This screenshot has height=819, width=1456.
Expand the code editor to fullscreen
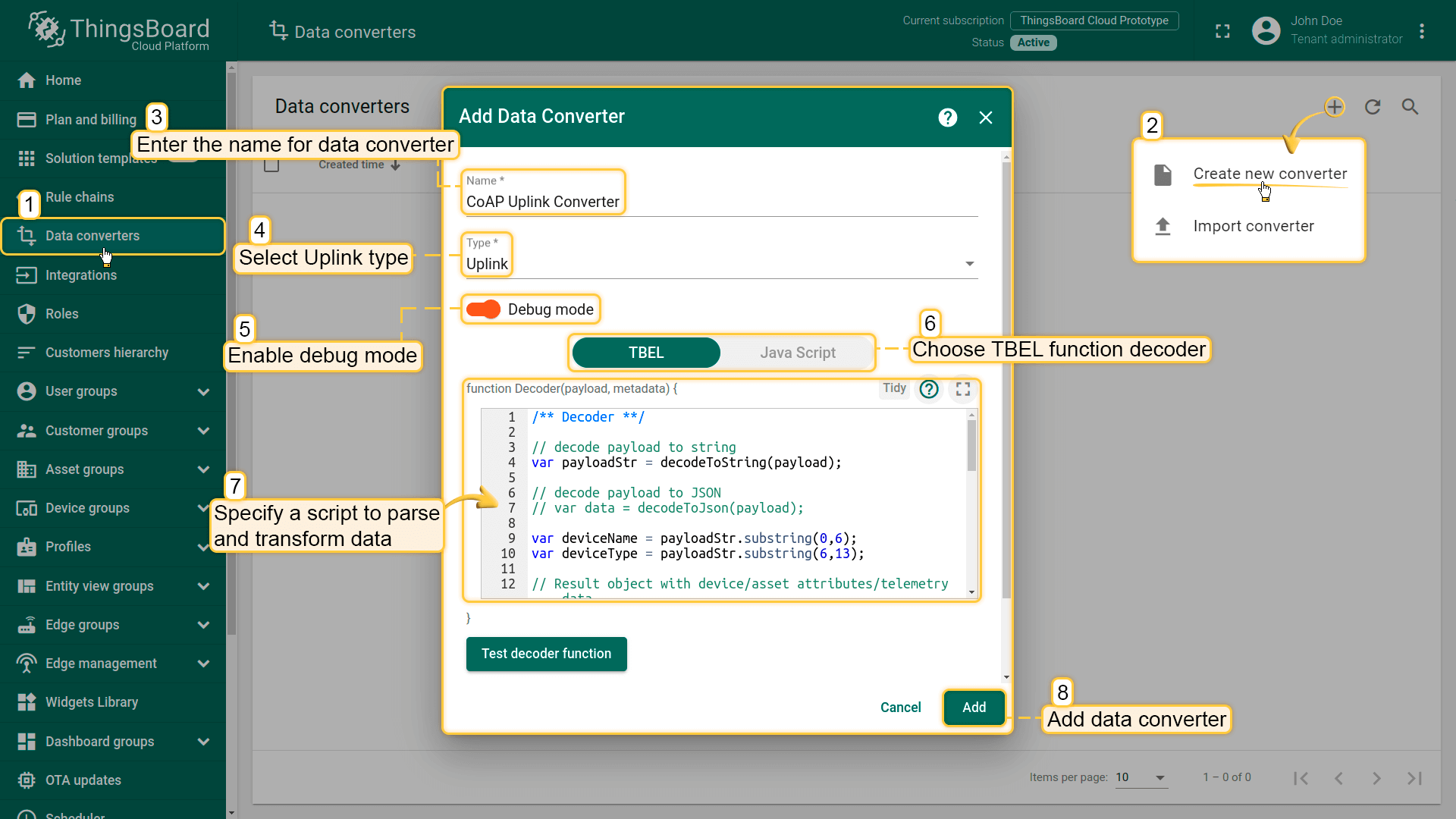(x=963, y=389)
